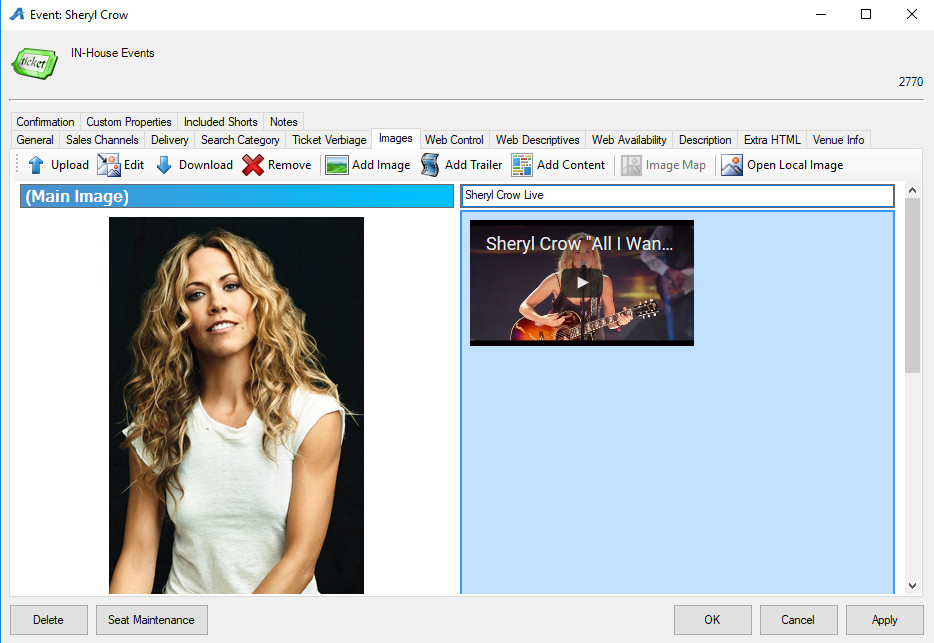Click the Add Trailer label

click(474, 165)
